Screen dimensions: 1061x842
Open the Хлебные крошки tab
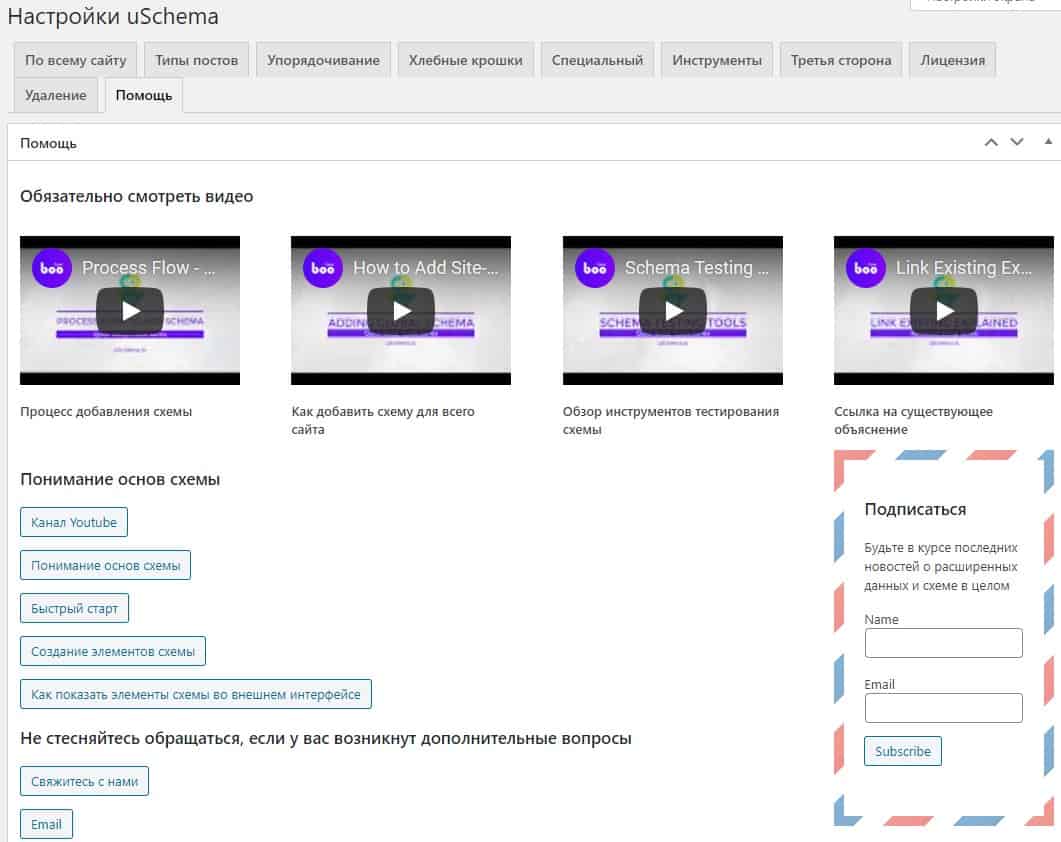point(465,60)
